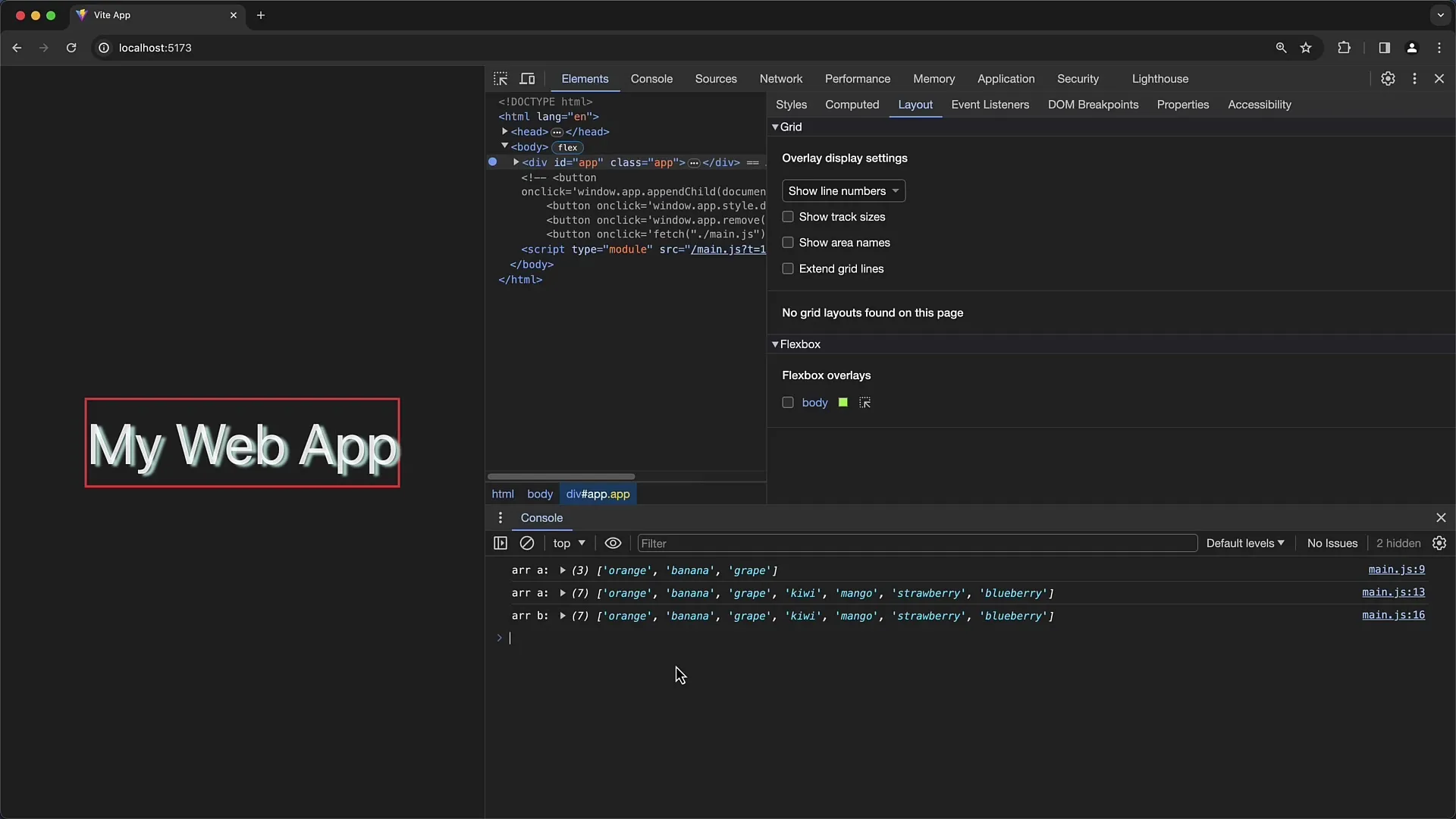This screenshot has width=1456, height=819.
Task: Expand the arr b array log
Action: click(x=563, y=616)
